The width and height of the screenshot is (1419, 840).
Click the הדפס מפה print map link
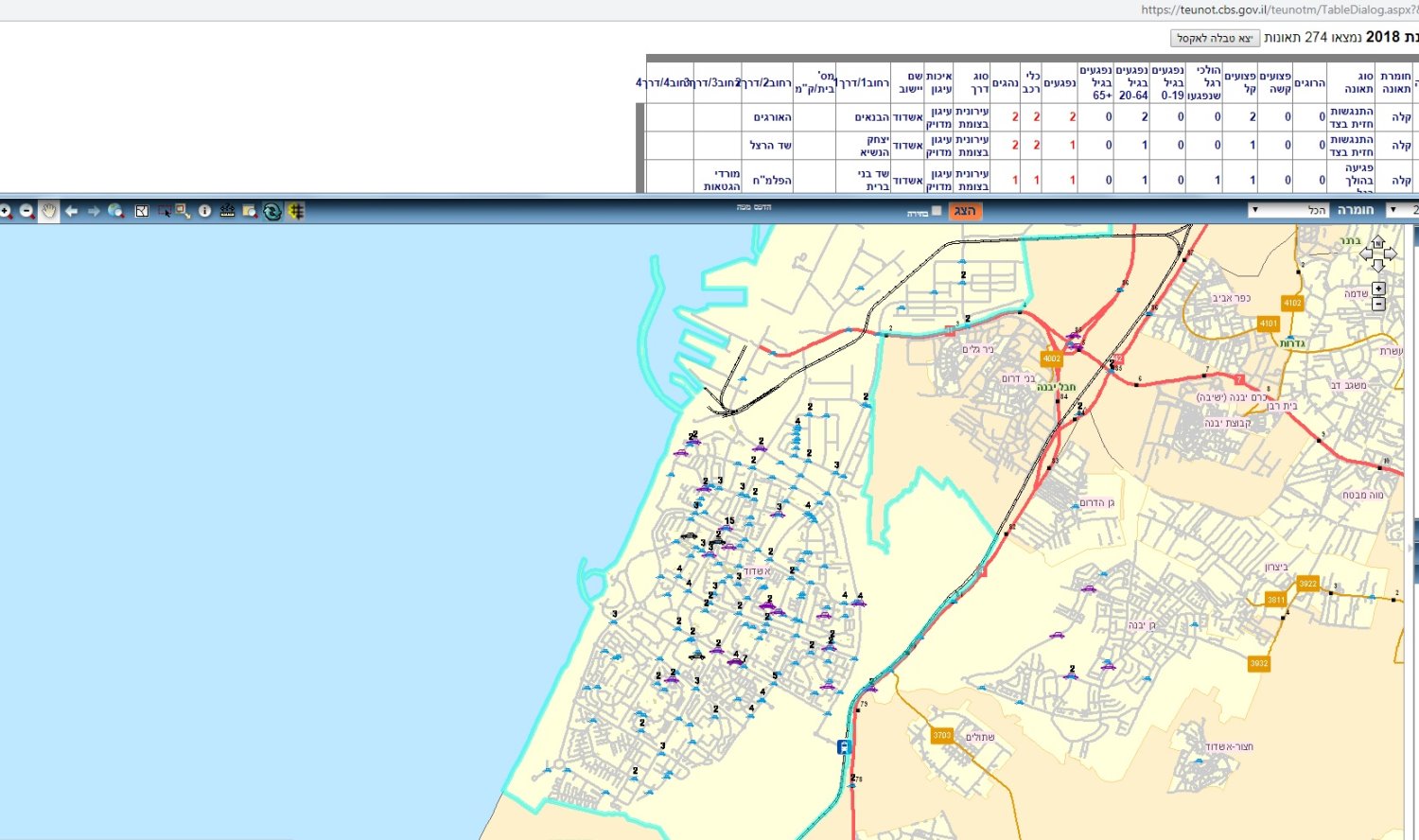point(754,207)
